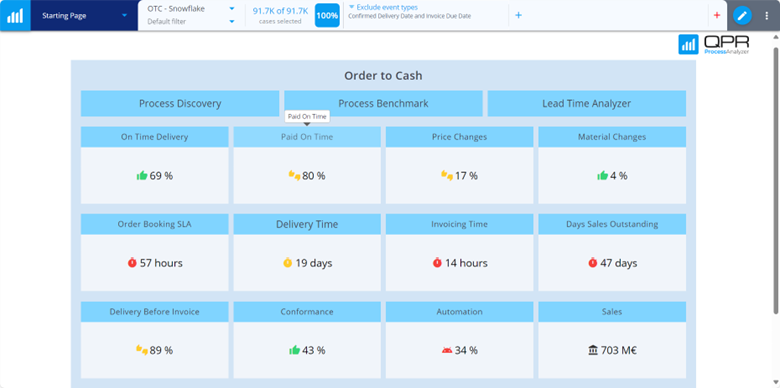Open the Process Discovery tab

(x=180, y=103)
